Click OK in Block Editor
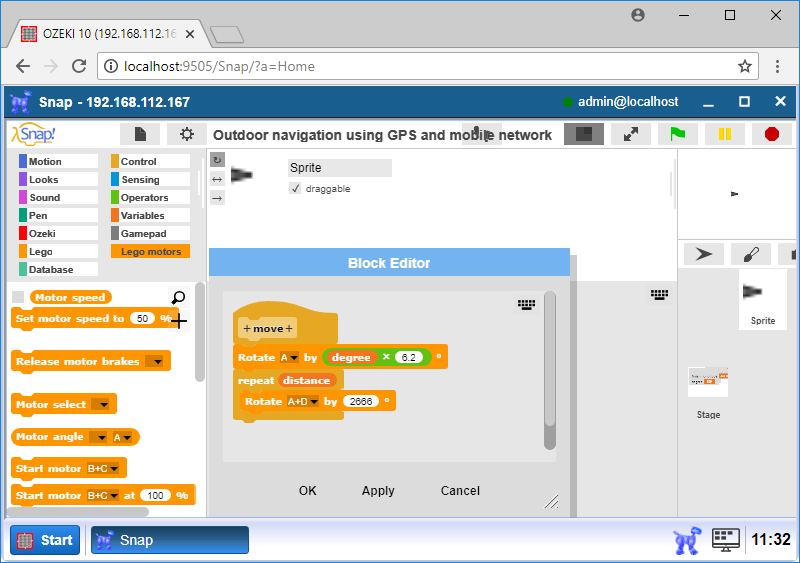 coord(308,491)
